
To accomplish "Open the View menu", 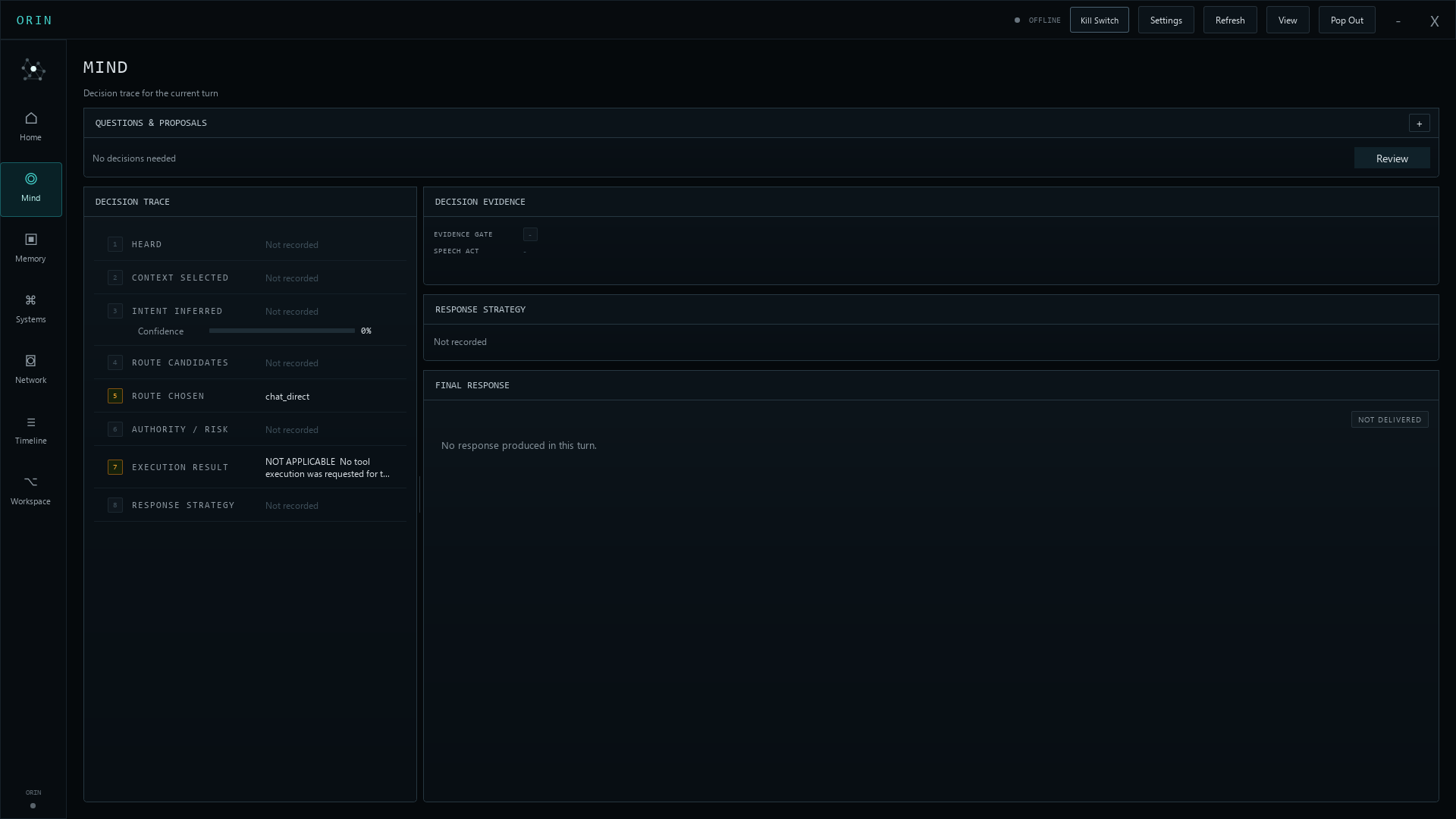I will point(1287,20).
